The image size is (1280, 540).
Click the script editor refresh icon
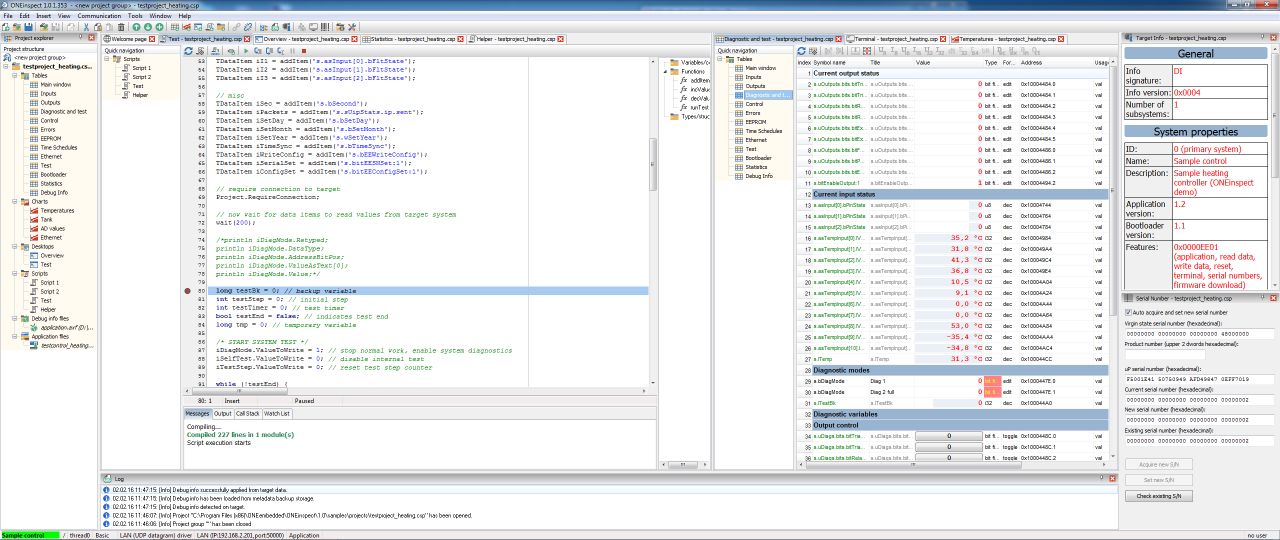[188, 50]
